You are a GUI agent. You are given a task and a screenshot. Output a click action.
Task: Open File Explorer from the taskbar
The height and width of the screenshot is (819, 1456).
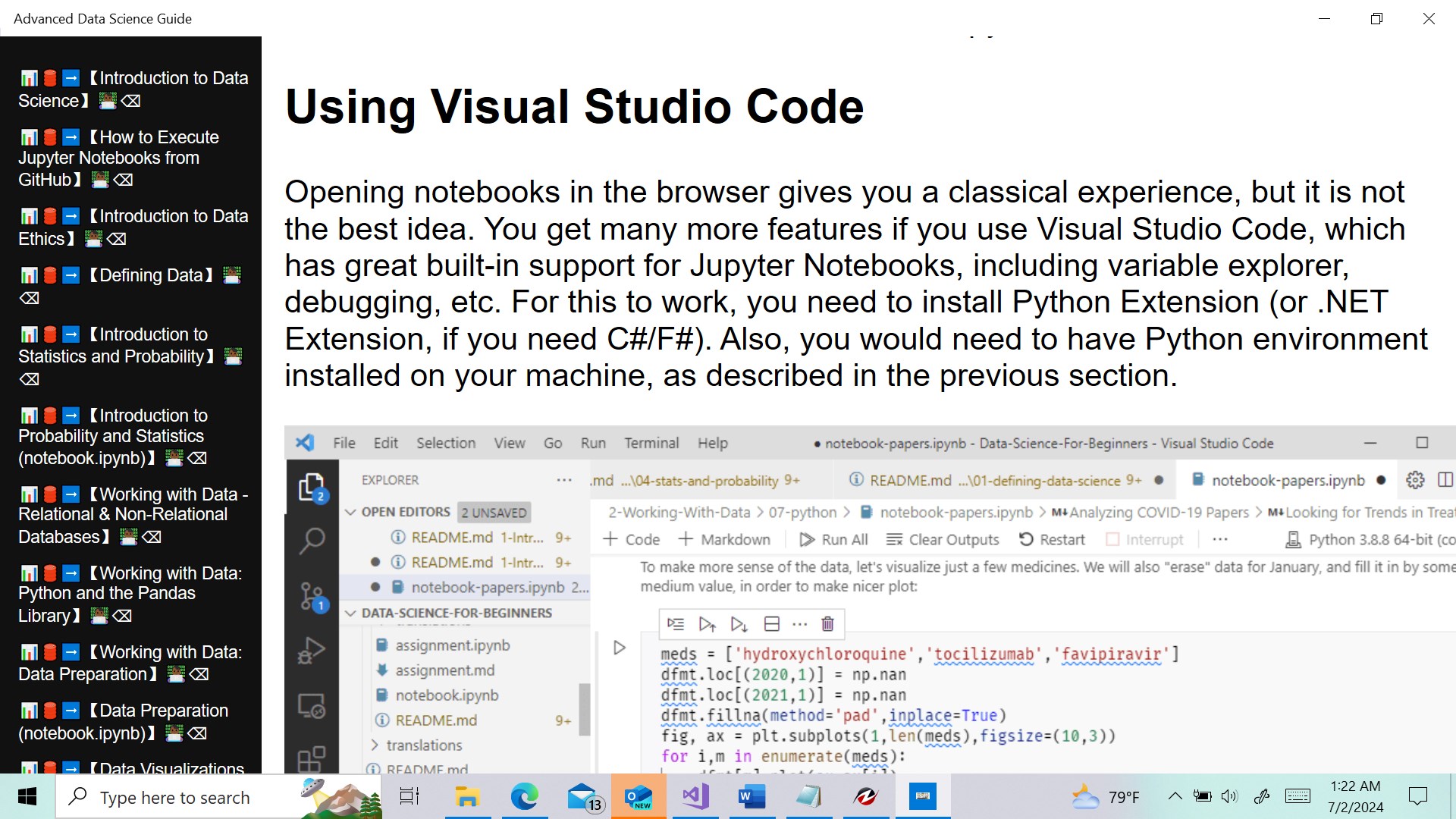point(467,796)
